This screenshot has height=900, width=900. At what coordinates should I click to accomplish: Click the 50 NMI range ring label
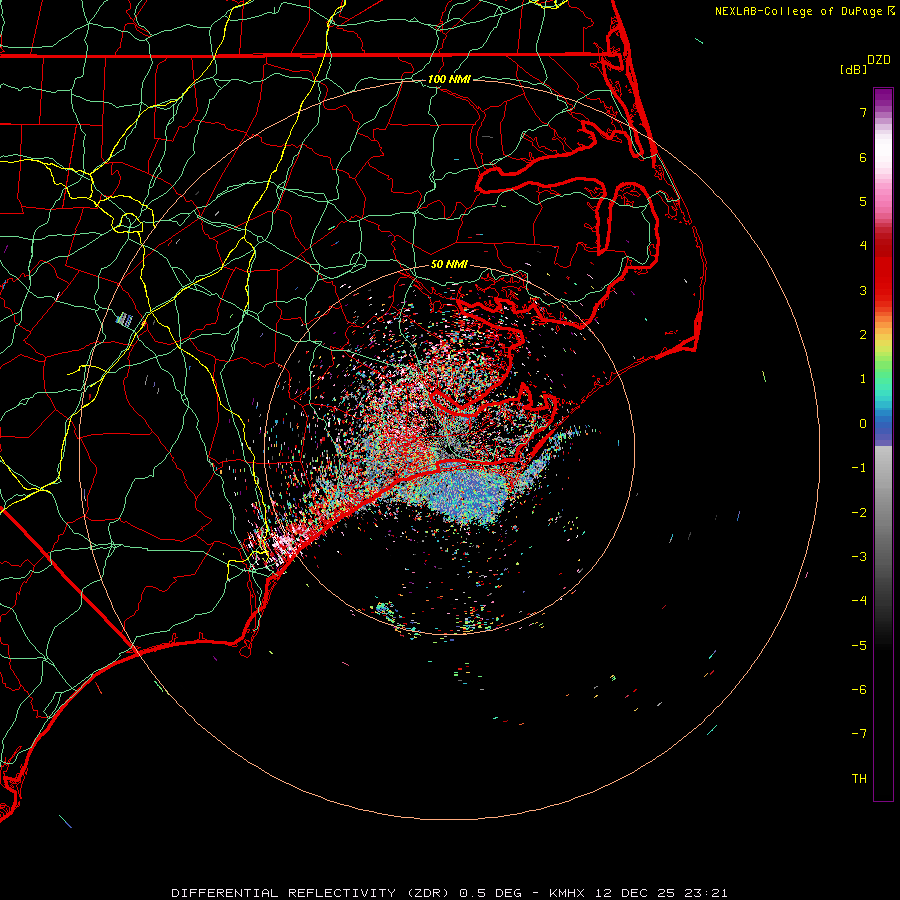449,265
